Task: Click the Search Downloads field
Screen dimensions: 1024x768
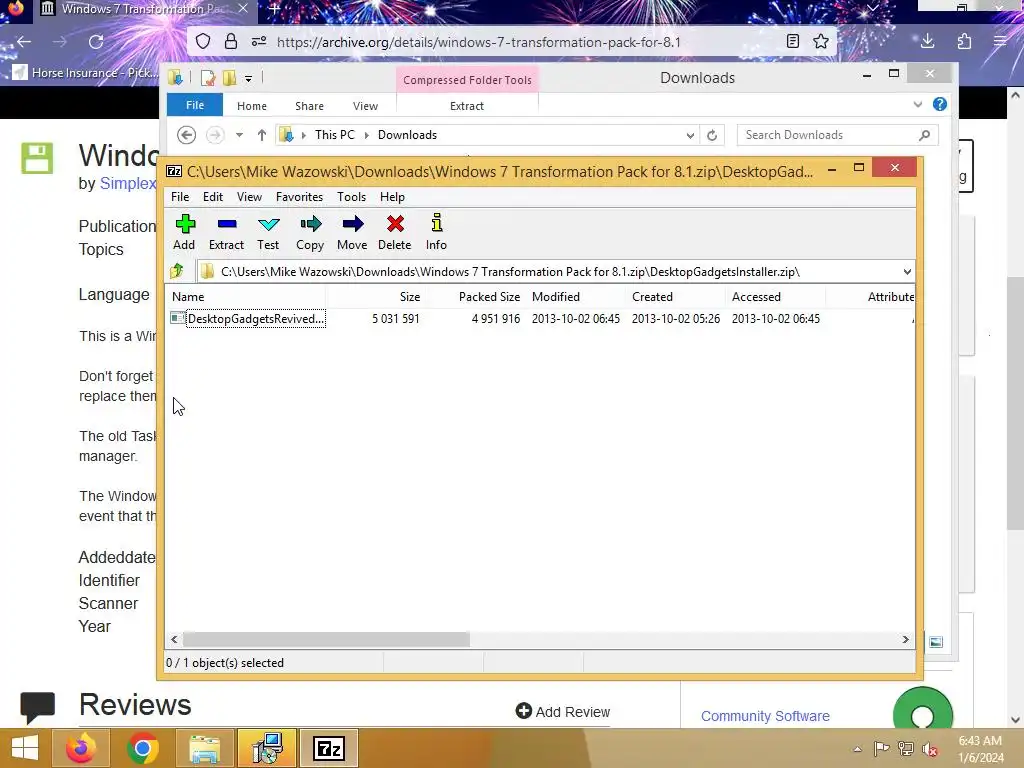Action: click(837, 135)
